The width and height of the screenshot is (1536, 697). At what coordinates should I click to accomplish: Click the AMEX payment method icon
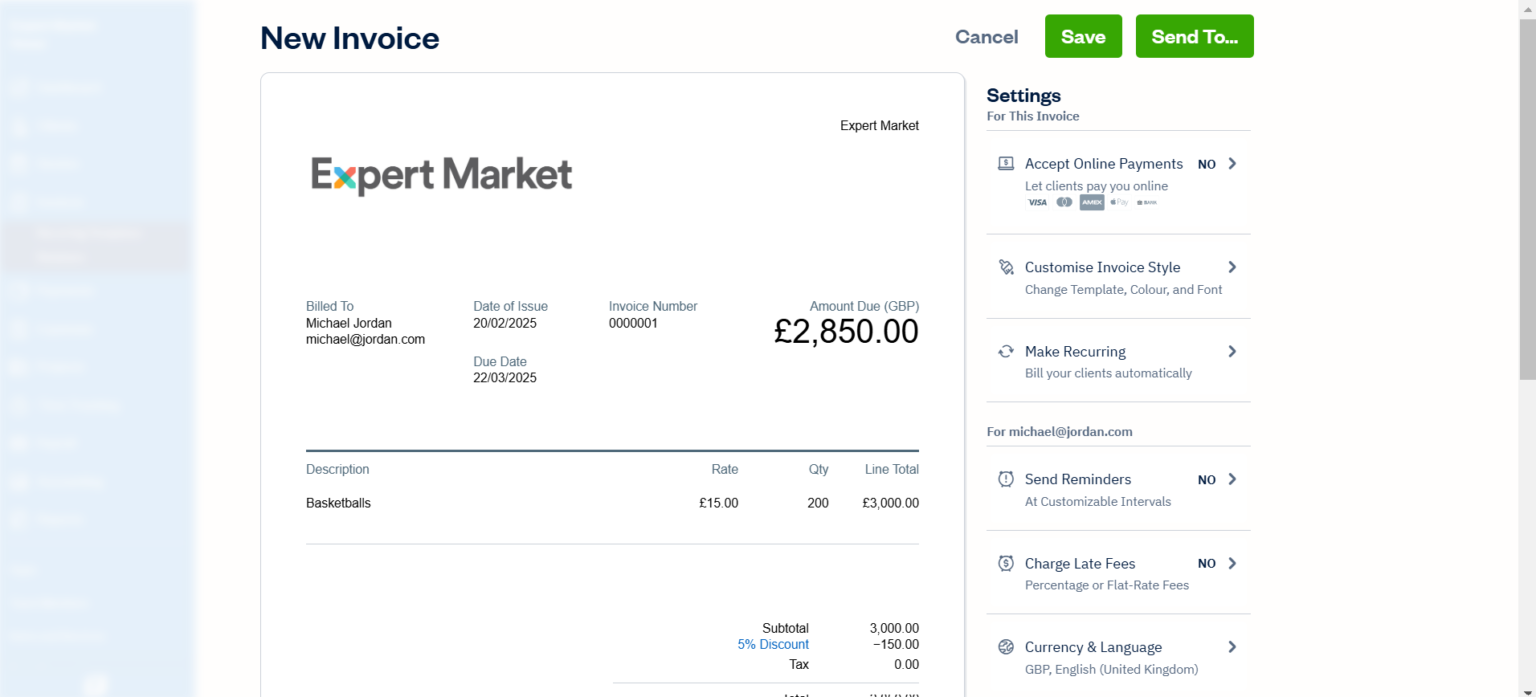click(1091, 202)
